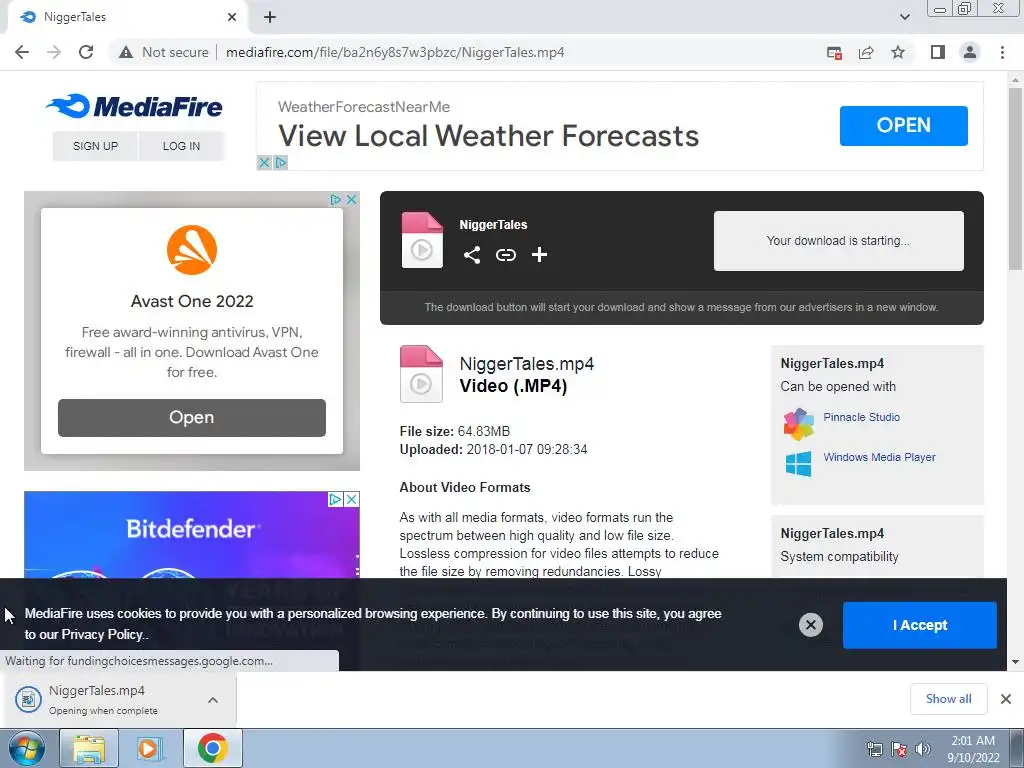Click the volume speaker tray icon
Viewport: 1024px width, 768px height.
[x=923, y=749]
